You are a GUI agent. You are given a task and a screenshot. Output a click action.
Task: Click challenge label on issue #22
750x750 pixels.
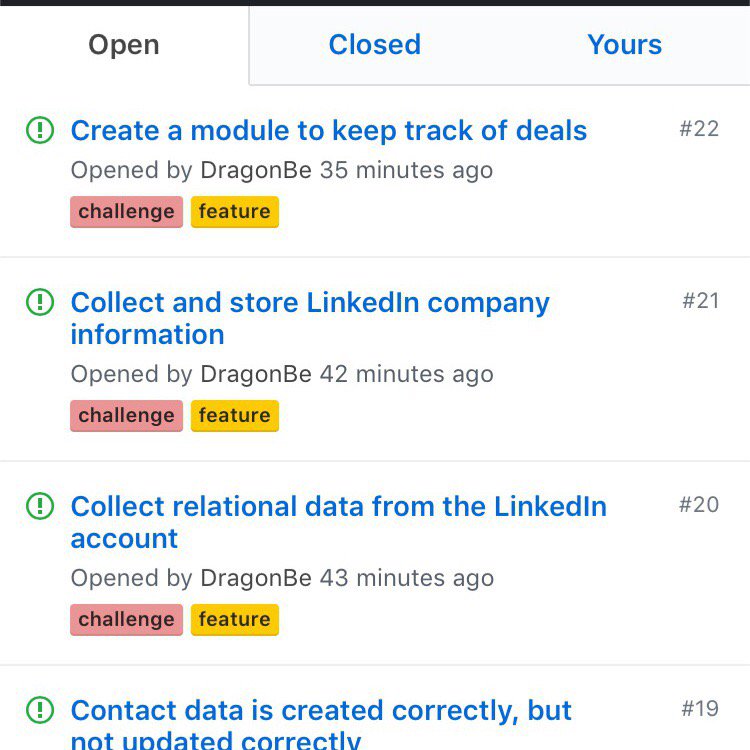(126, 212)
